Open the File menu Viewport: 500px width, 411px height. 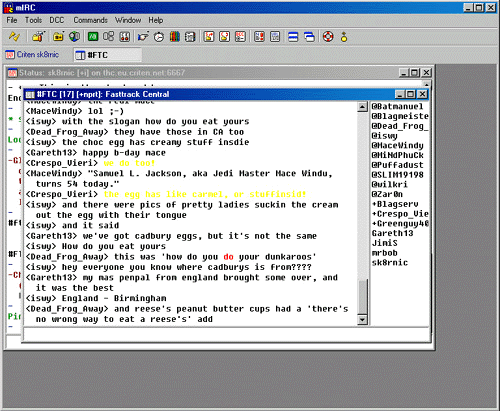pyautogui.click(x=12, y=20)
